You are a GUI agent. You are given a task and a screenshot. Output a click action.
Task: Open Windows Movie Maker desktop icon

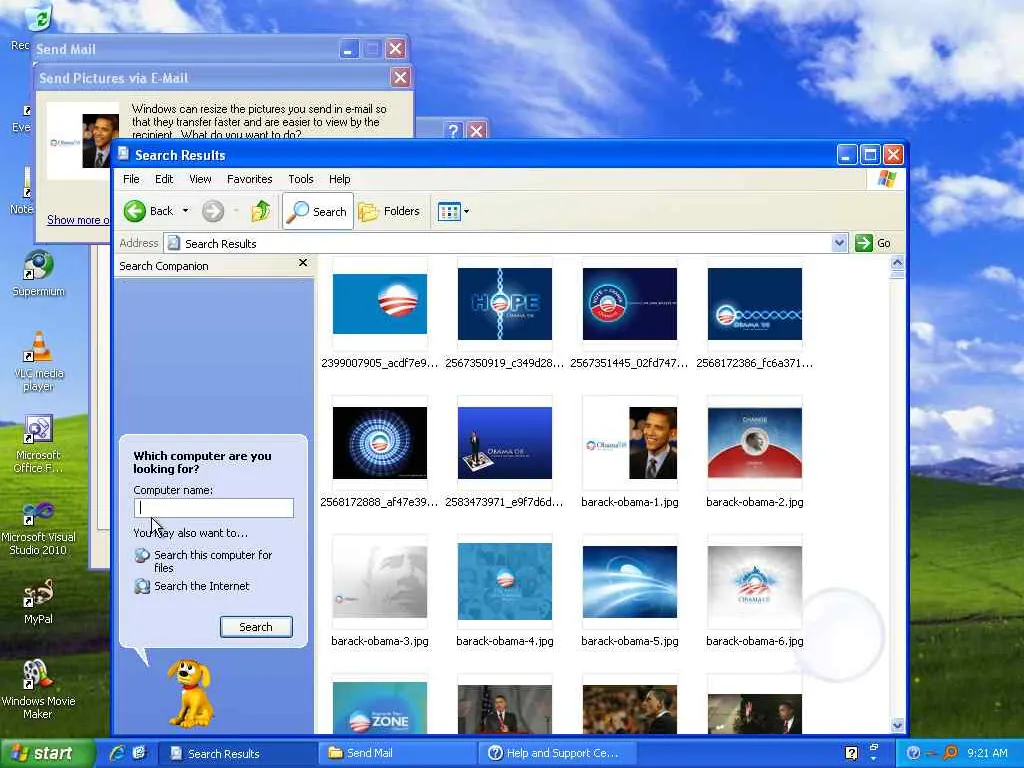tap(39, 689)
